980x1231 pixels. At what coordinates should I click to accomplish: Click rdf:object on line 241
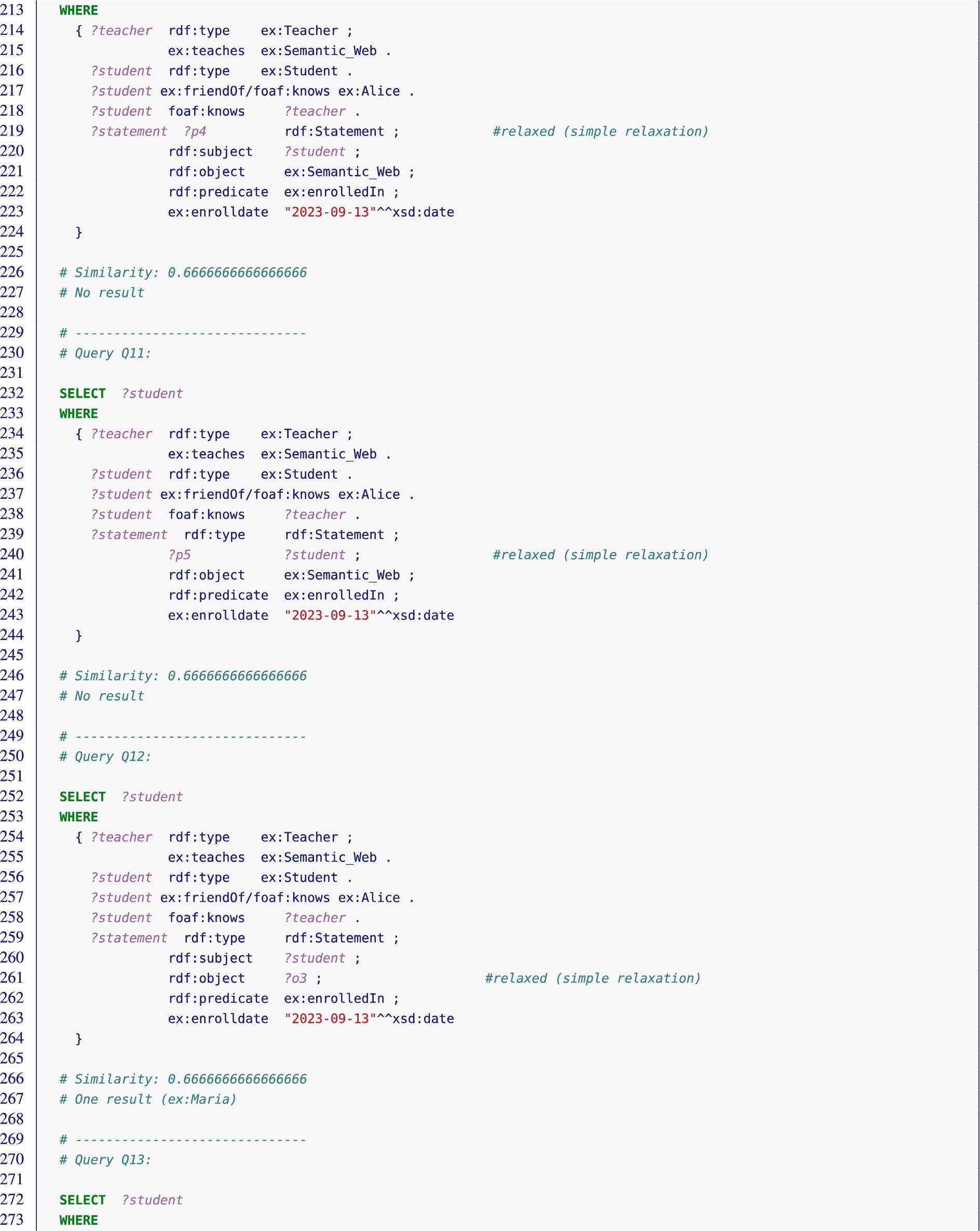(x=207, y=575)
